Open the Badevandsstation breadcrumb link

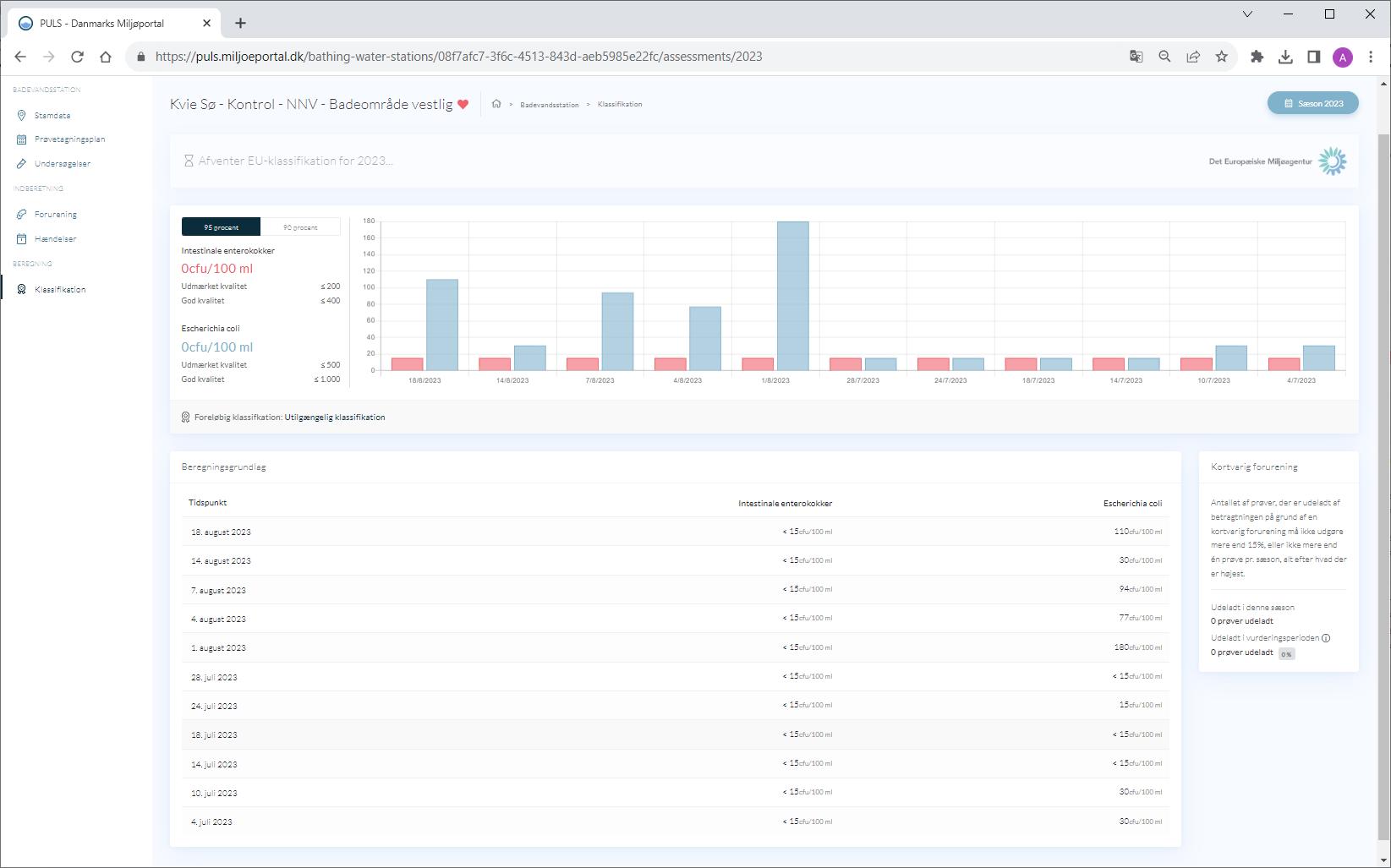pyautogui.click(x=550, y=105)
